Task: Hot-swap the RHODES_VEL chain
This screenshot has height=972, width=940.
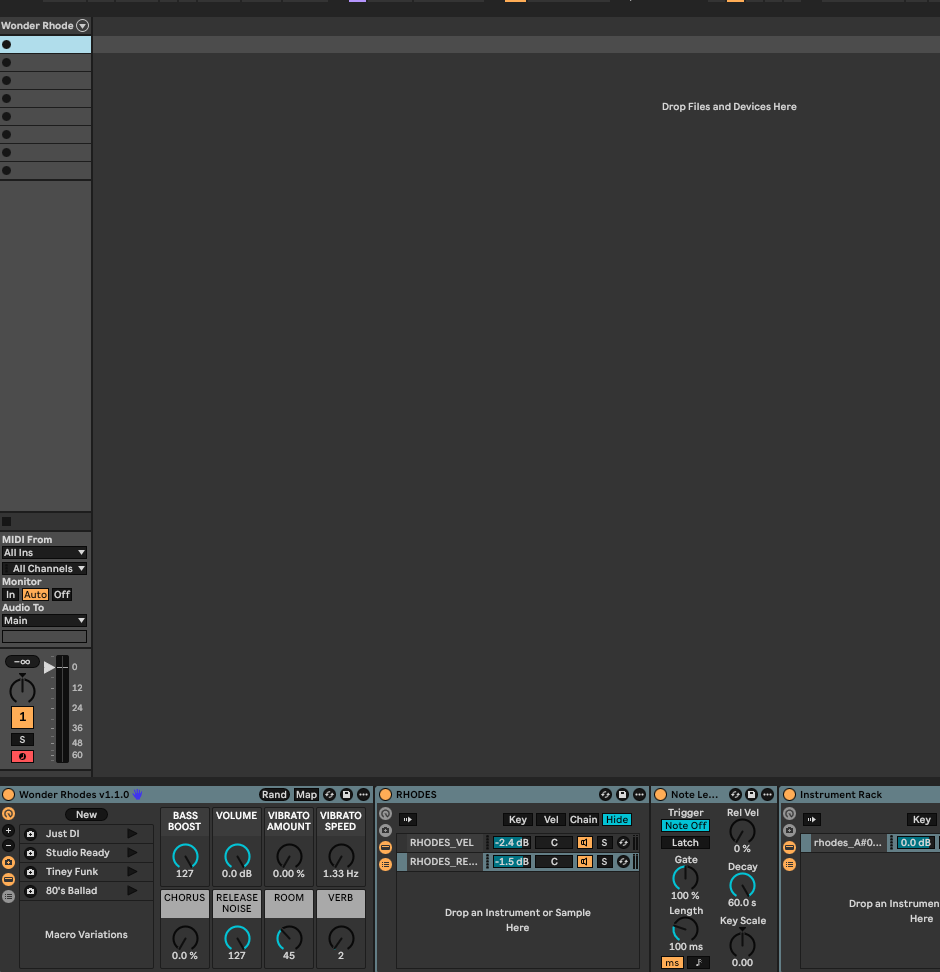Action: tap(623, 842)
